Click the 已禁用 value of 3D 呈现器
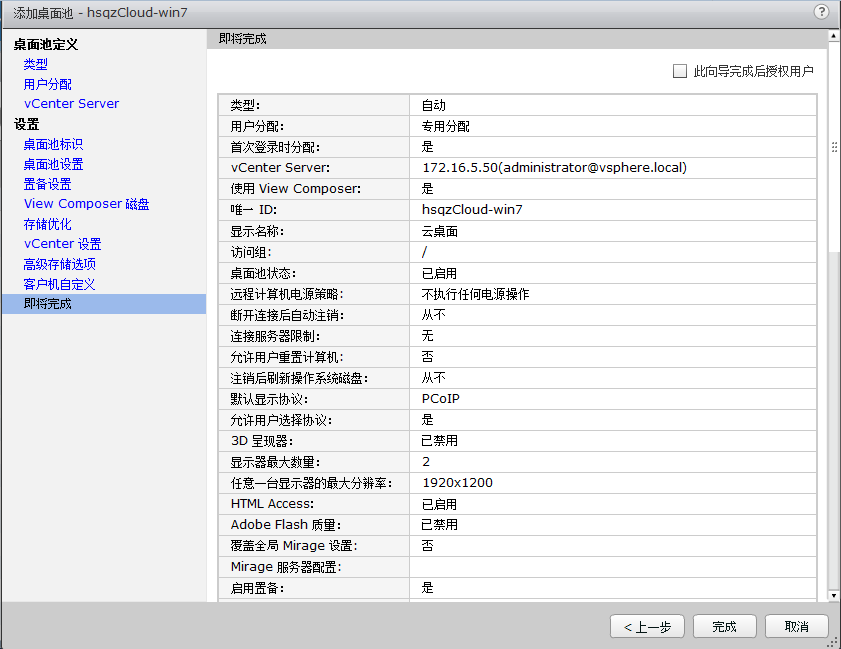The image size is (841, 649). pos(439,441)
